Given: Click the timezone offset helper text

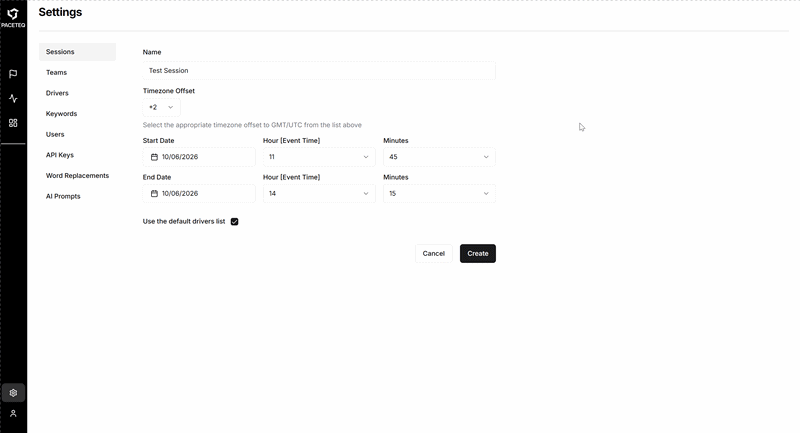Looking at the screenshot, I should (x=252, y=125).
